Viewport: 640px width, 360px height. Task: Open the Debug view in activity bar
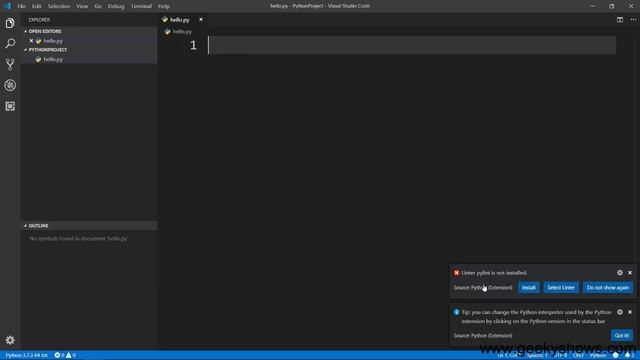pos(10,85)
